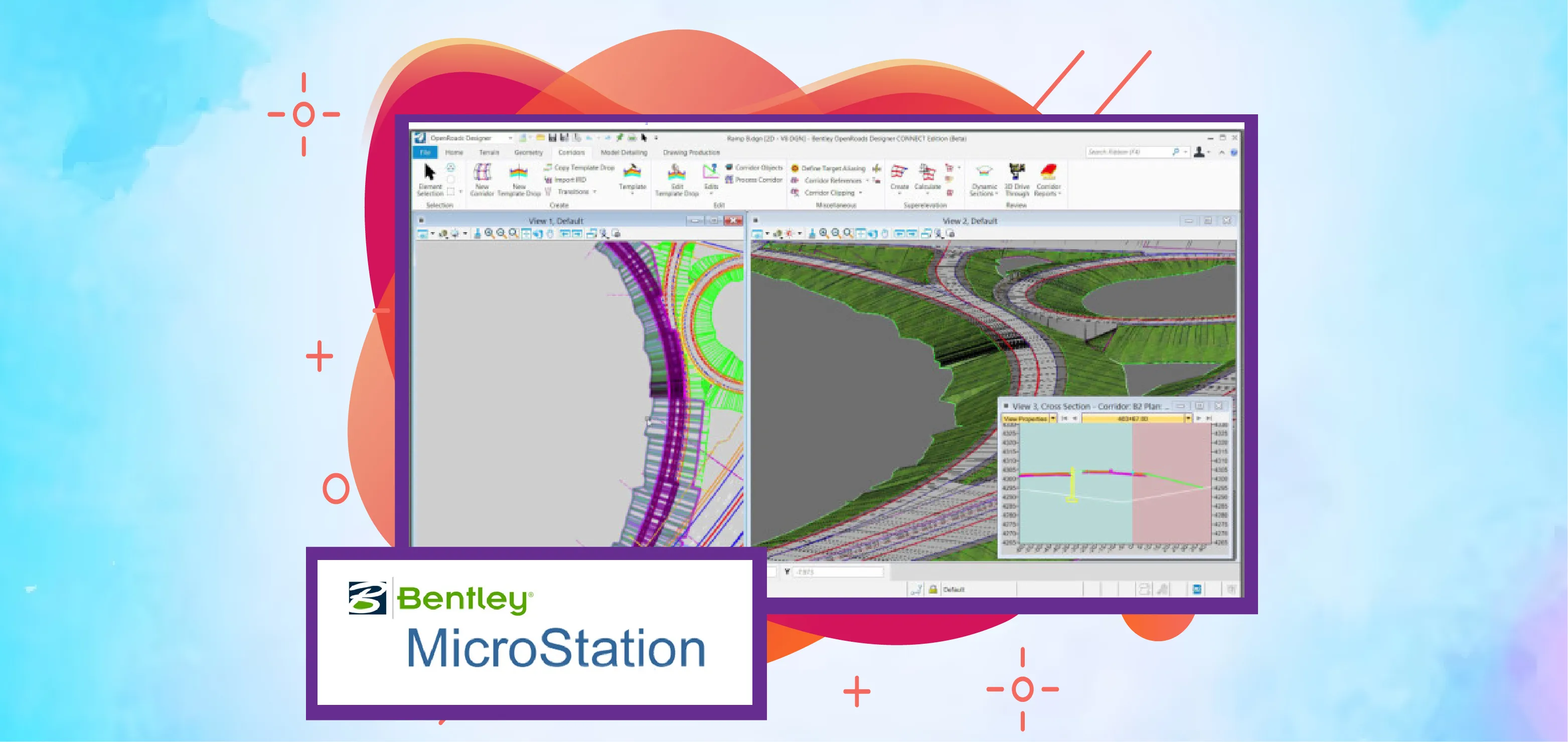Click Zoom In icon in View 1 toolbar
The width and height of the screenshot is (1568, 742).
coord(489,233)
